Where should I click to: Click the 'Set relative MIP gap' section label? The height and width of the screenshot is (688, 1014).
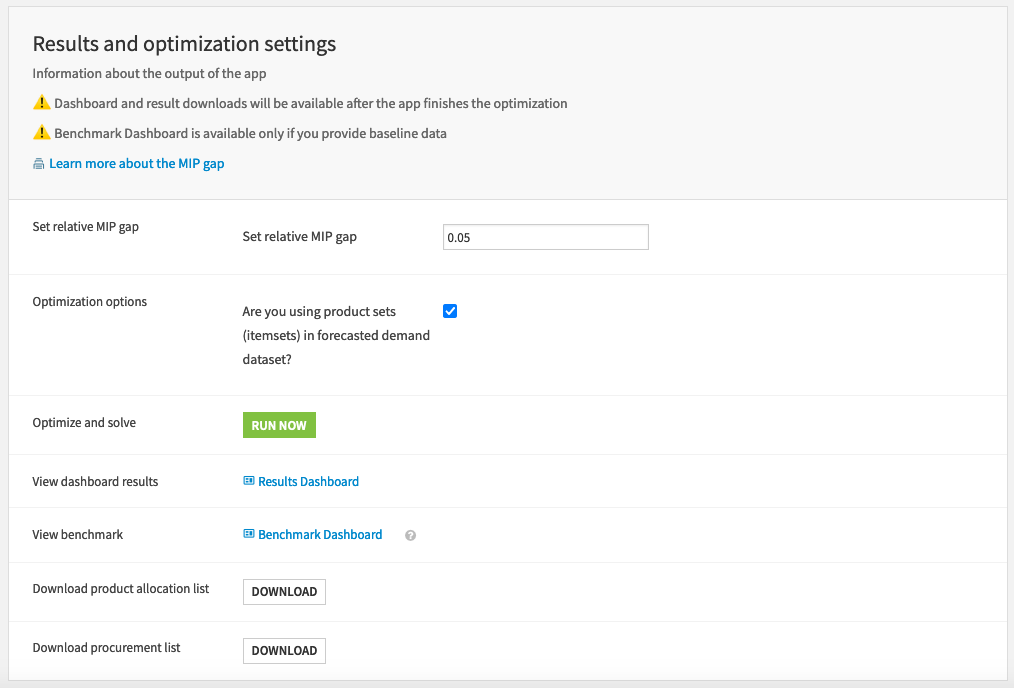tap(85, 227)
